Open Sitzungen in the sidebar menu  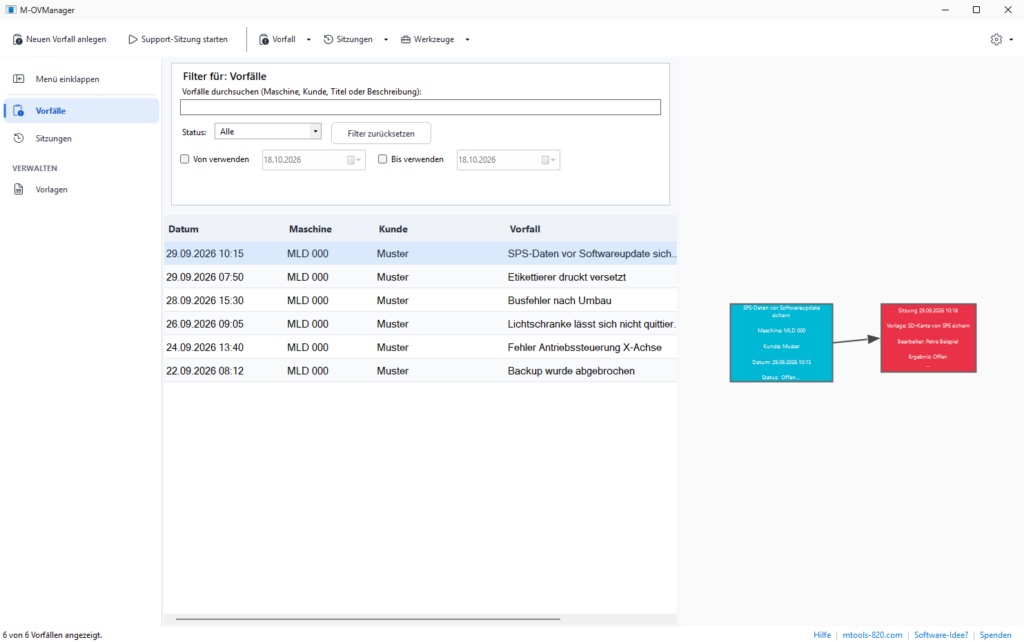[x=82, y=138]
